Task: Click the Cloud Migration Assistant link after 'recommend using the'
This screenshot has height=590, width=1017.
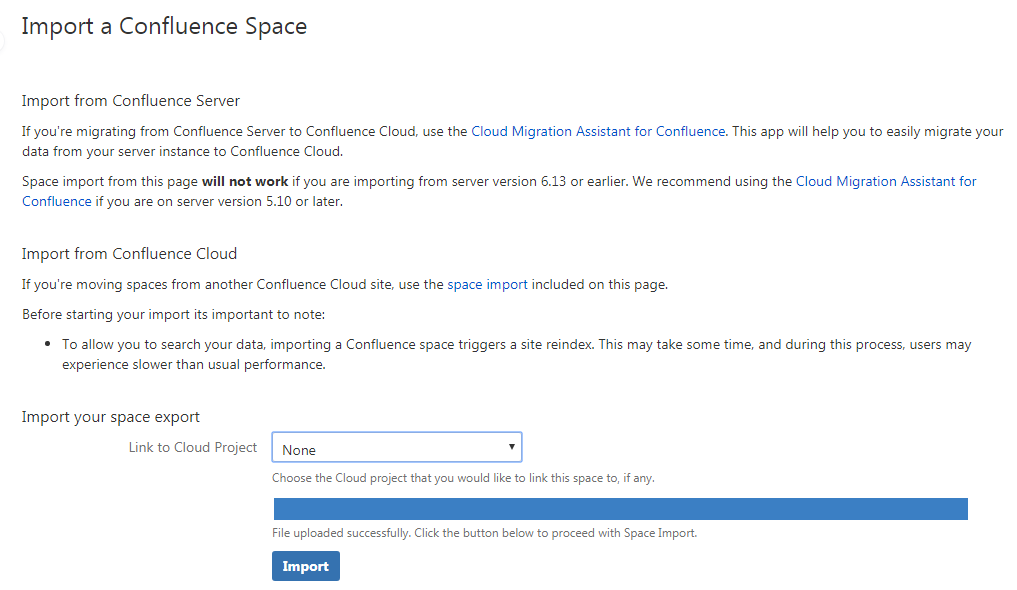Action: 885,182
